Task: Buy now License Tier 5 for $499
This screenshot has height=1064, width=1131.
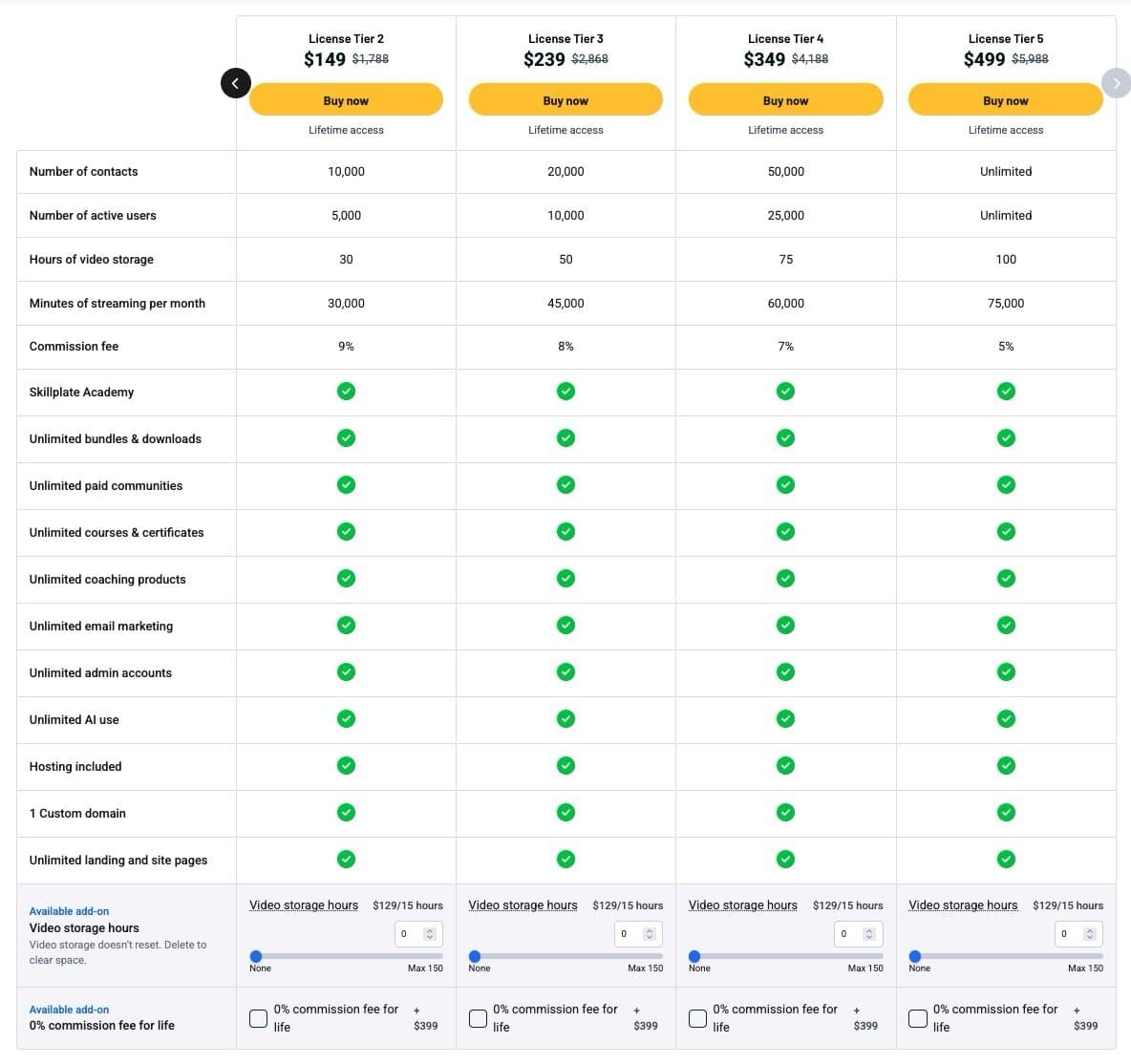Action: (1005, 100)
